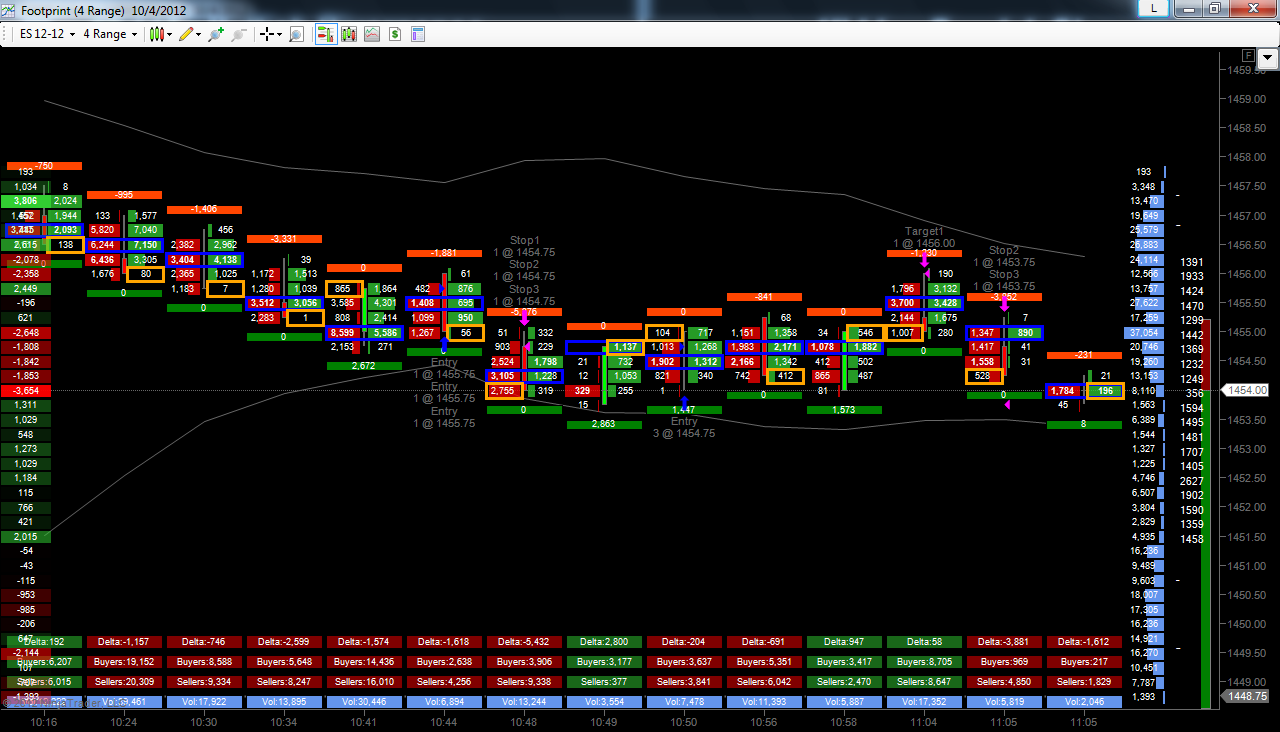This screenshot has width=1280, height=732.
Task: Click the 'Buyers:19,152' summary cell
Action: tap(124, 662)
